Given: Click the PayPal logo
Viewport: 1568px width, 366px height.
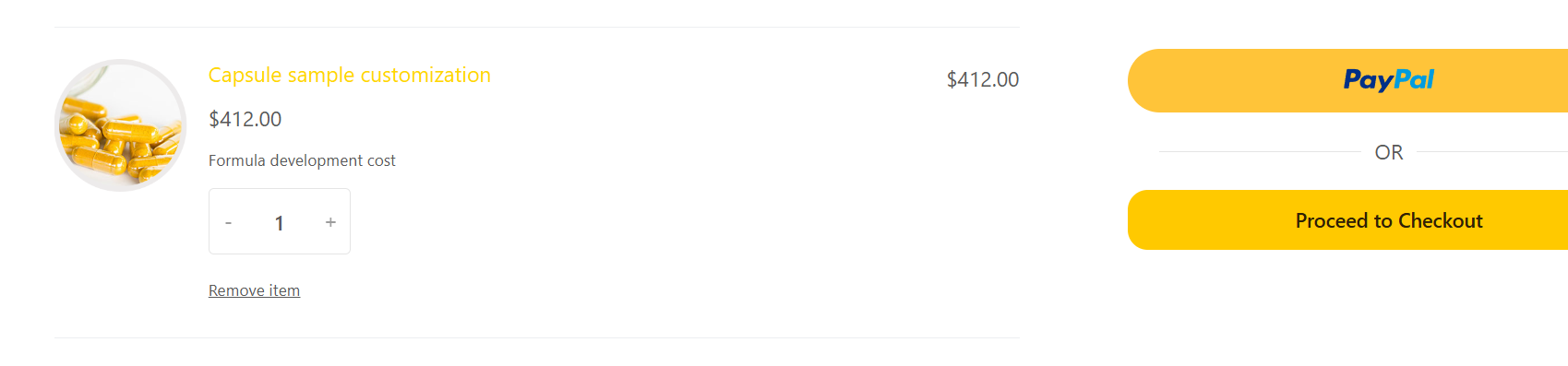Looking at the screenshot, I should [x=1389, y=80].
